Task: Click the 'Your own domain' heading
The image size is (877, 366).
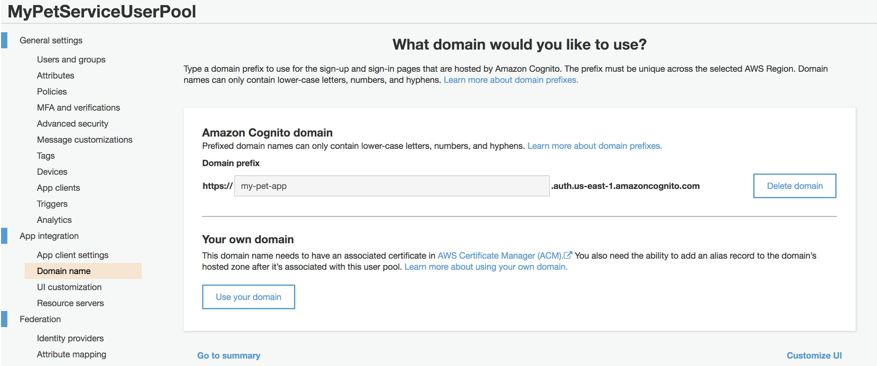Action: pos(248,240)
